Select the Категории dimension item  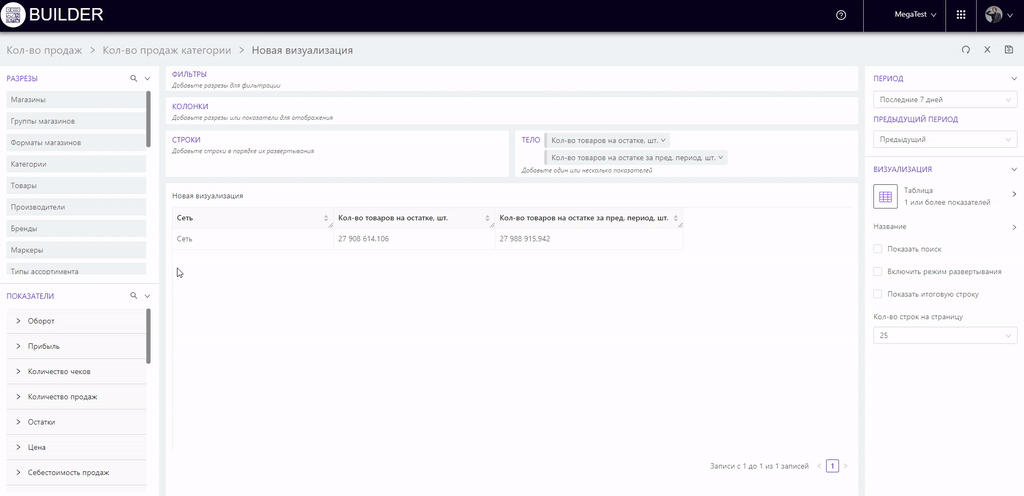(30, 164)
